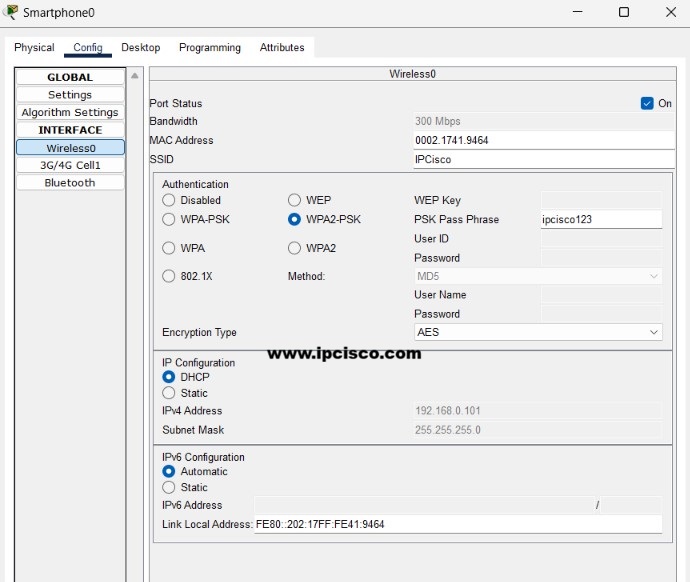Click the User Name field
690x582 pixels.
(601, 295)
